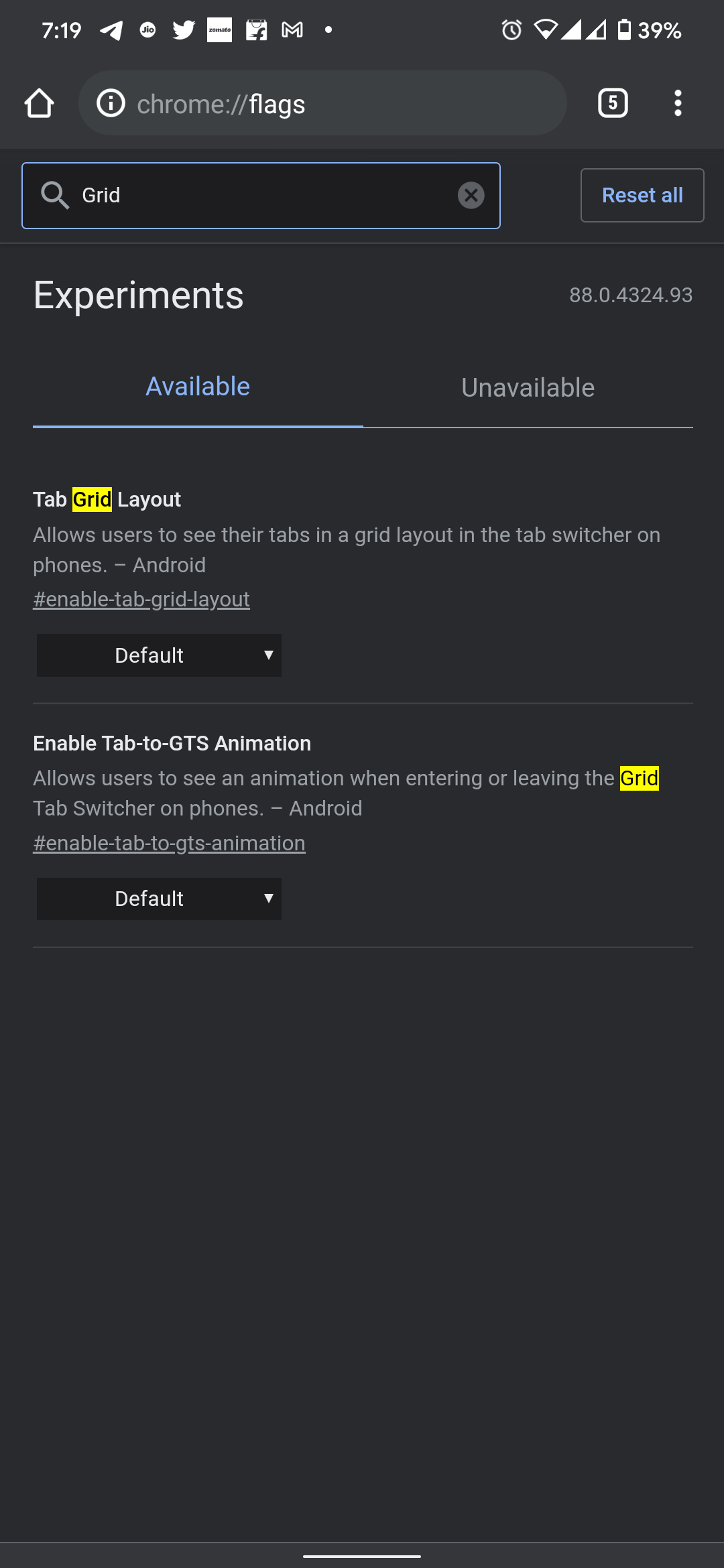
Task: Tap the search magnifier icon in flags search
Action: tap(56, 195)
